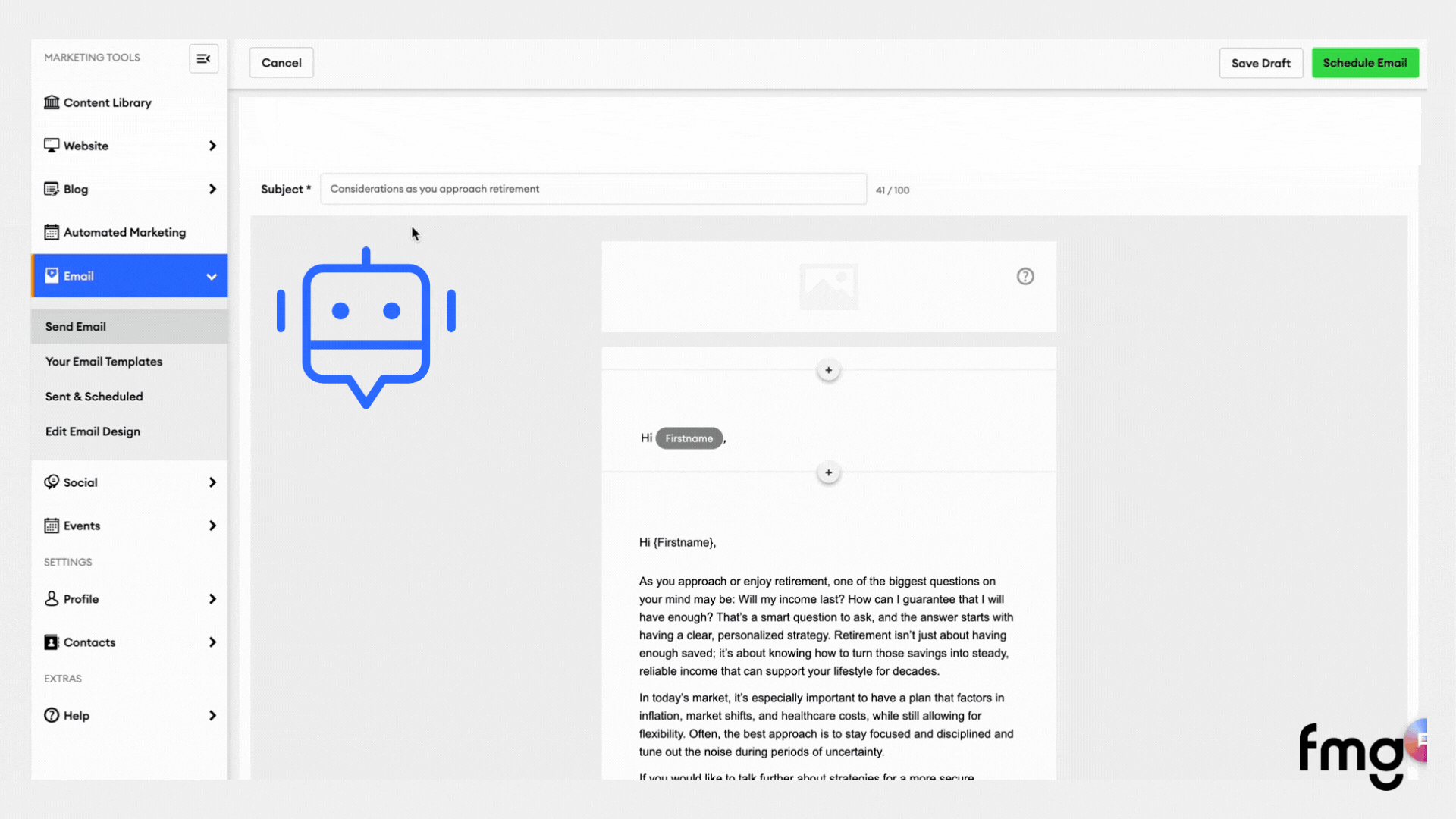Image resolution: width=1456 pixels, height=819 pixels.
Task: Expand the Contacts submenu chevron
Action: point(212,642)
